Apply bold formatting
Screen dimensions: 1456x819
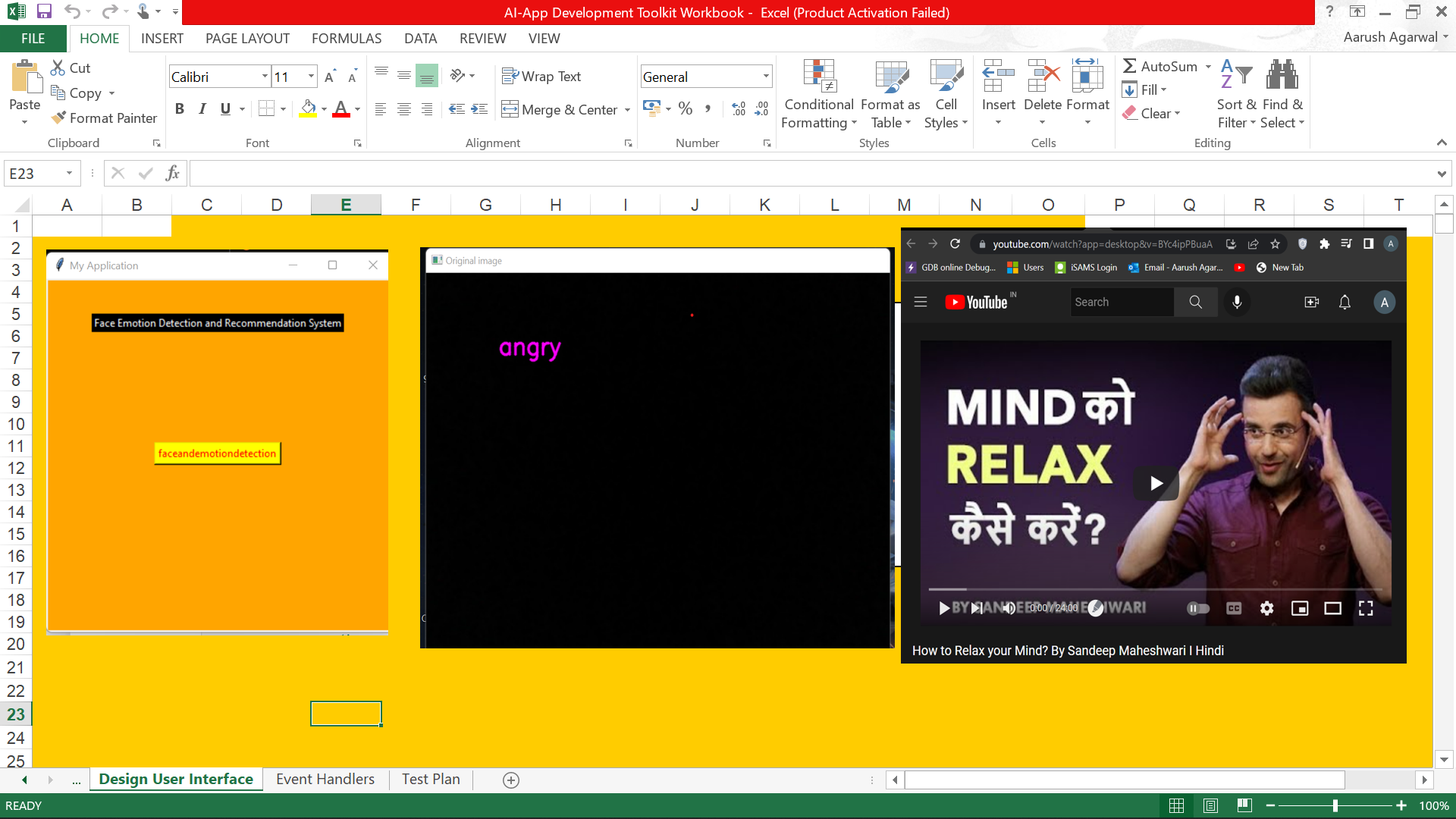pos(180,108)
